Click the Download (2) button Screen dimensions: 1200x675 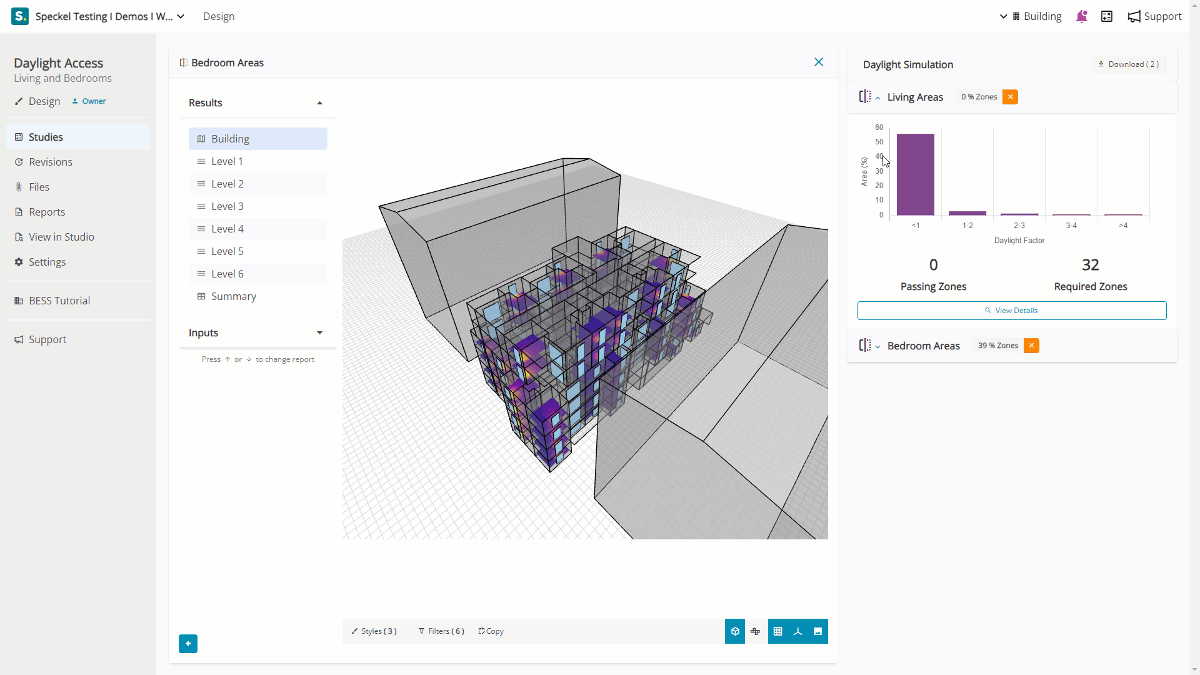point(1128,64)
